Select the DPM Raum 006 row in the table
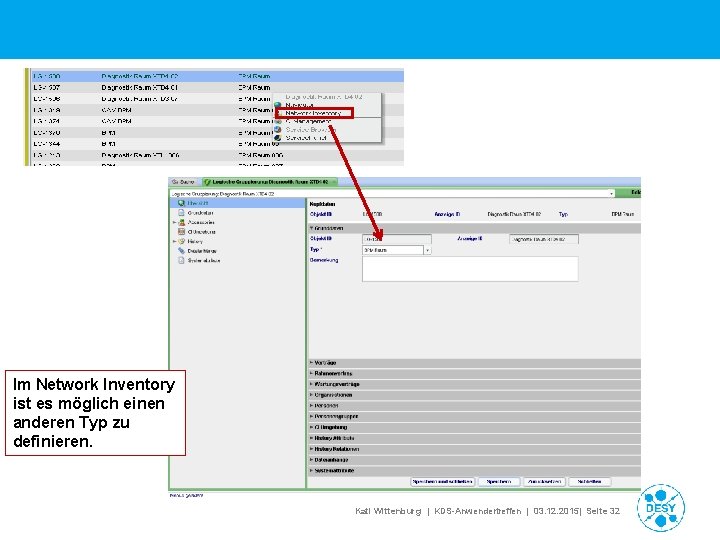The width and height of the screenshot is (720, 540). (x=217, y=155)
